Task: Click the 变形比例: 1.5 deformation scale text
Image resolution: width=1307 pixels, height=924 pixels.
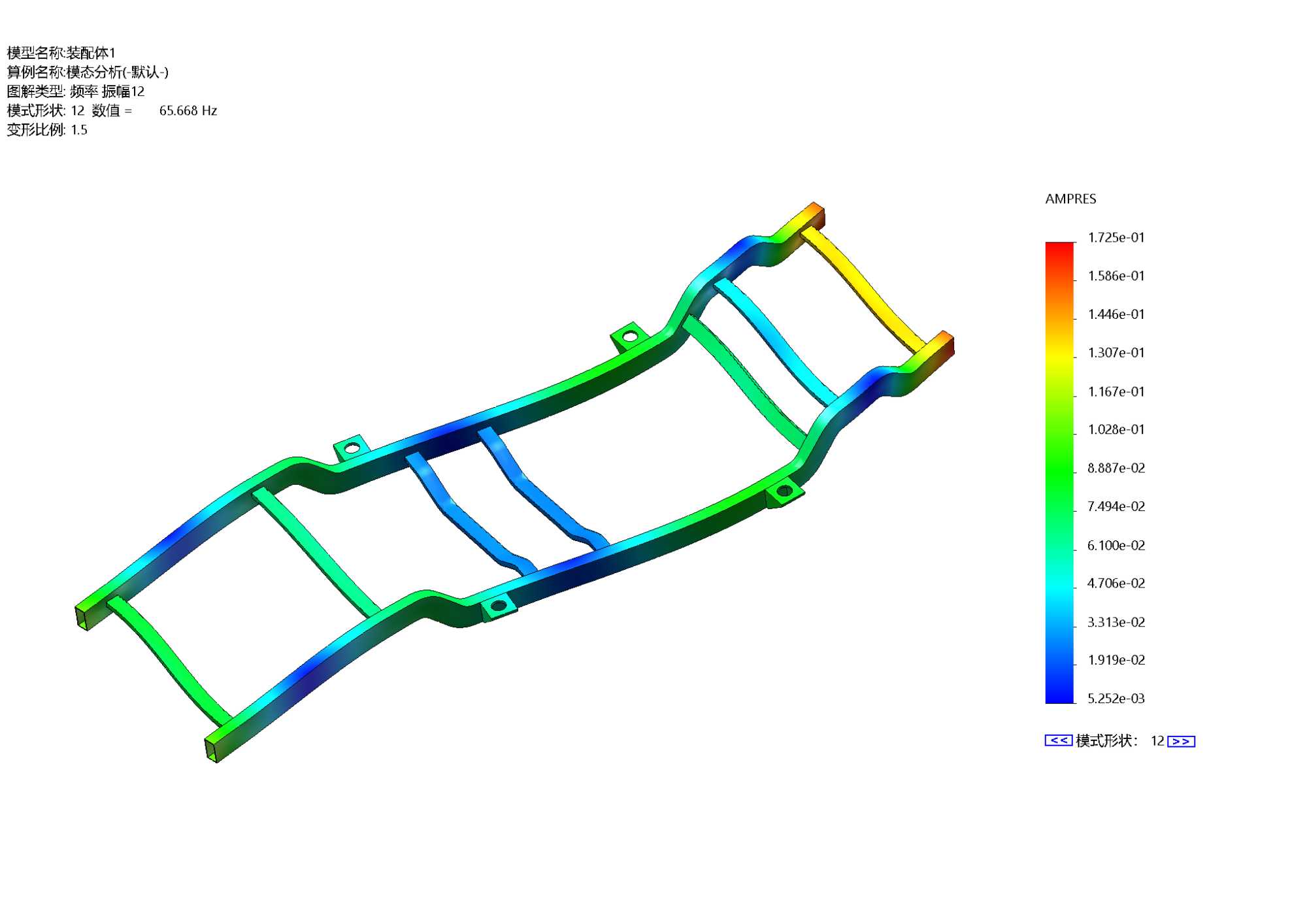Action: [47, 129]
